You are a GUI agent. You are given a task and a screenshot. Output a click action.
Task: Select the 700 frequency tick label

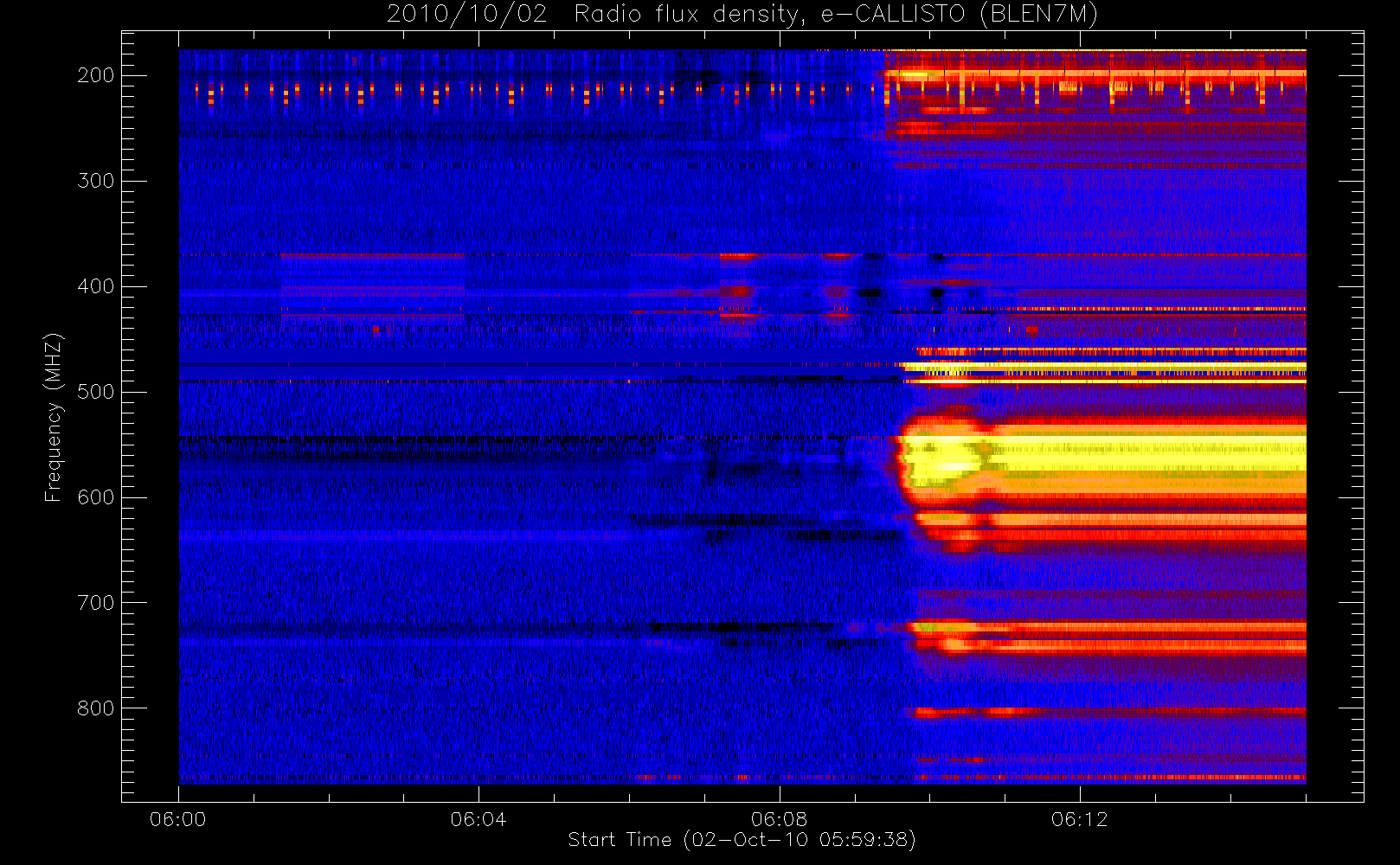pyautogui.click(x=96, y=603)
